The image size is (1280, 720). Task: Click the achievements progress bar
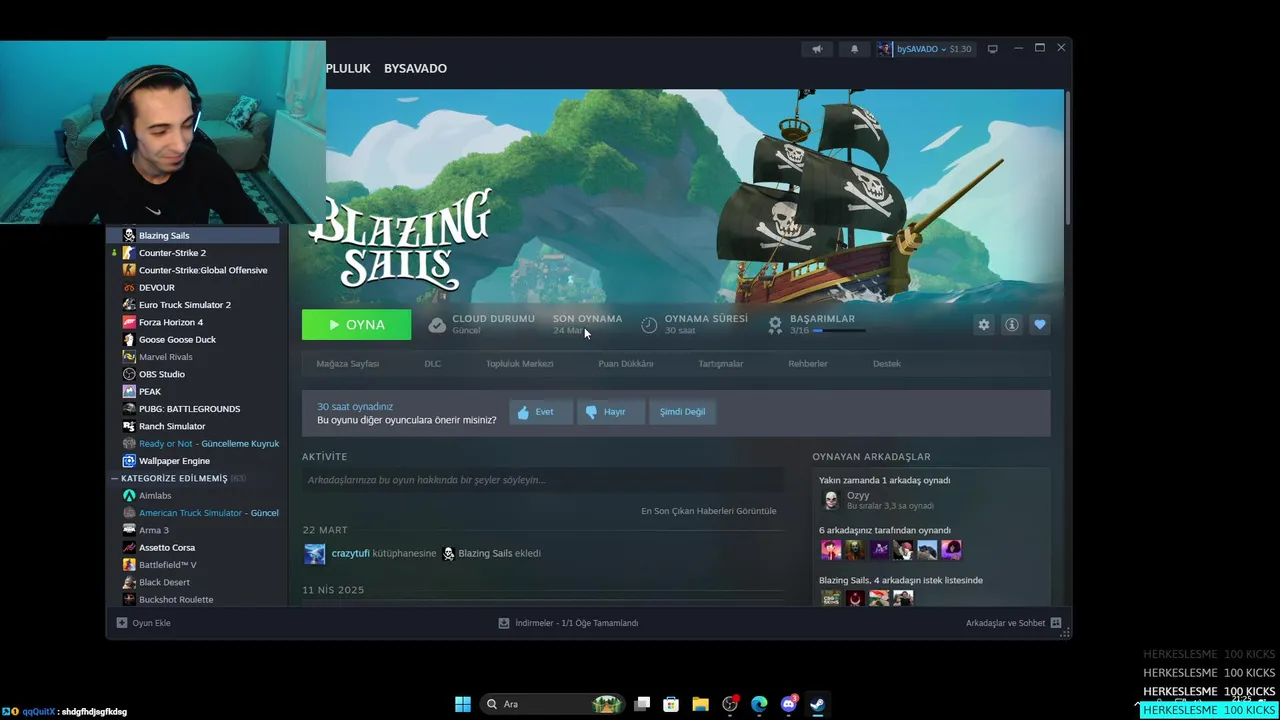[838, 331]
